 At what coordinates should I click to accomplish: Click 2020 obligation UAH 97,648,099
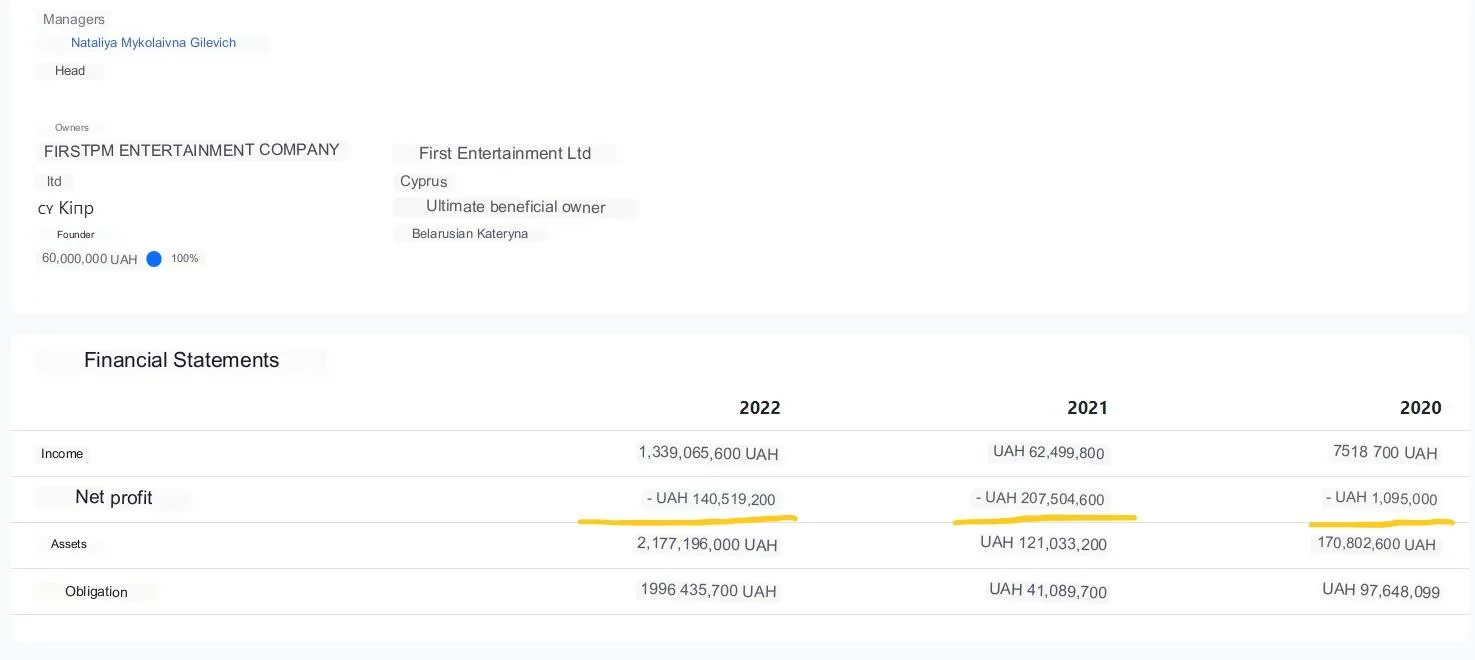(1381, 591)
